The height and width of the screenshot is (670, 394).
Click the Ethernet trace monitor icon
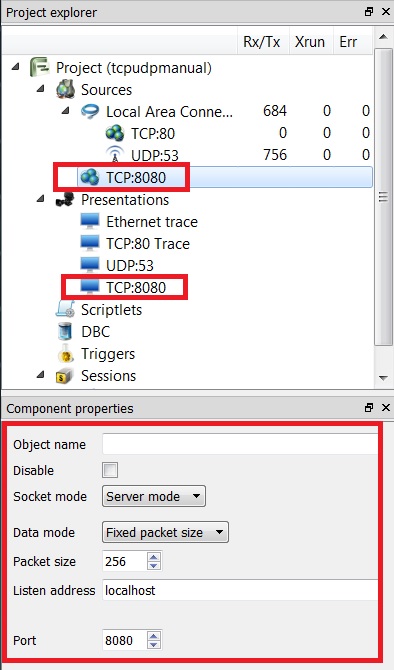[x=90, y=221]
